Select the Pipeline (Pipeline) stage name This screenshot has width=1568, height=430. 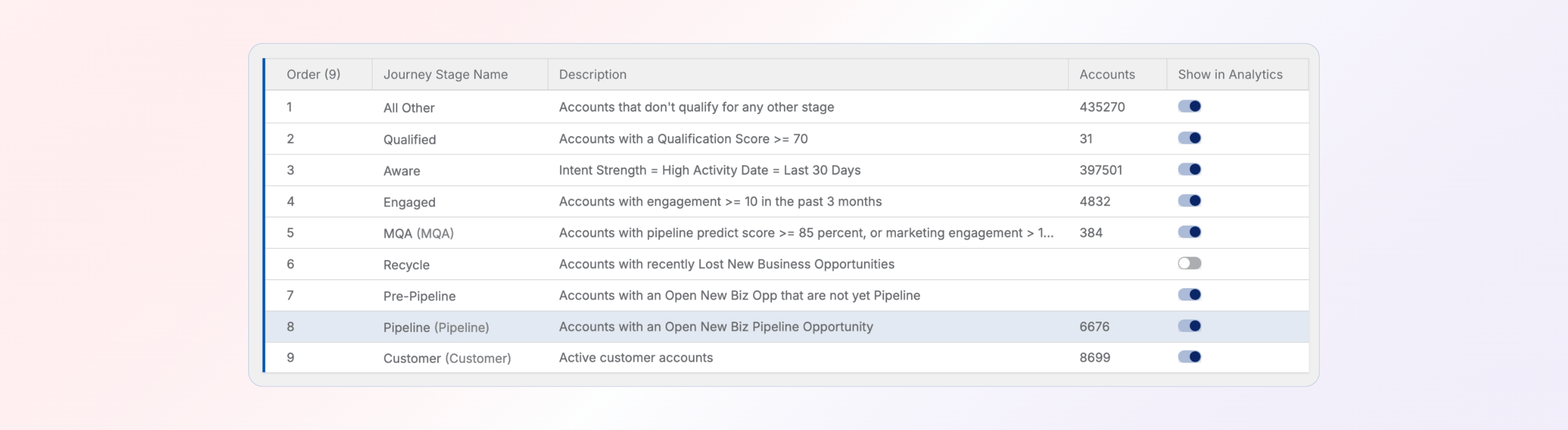pos(436,327)
